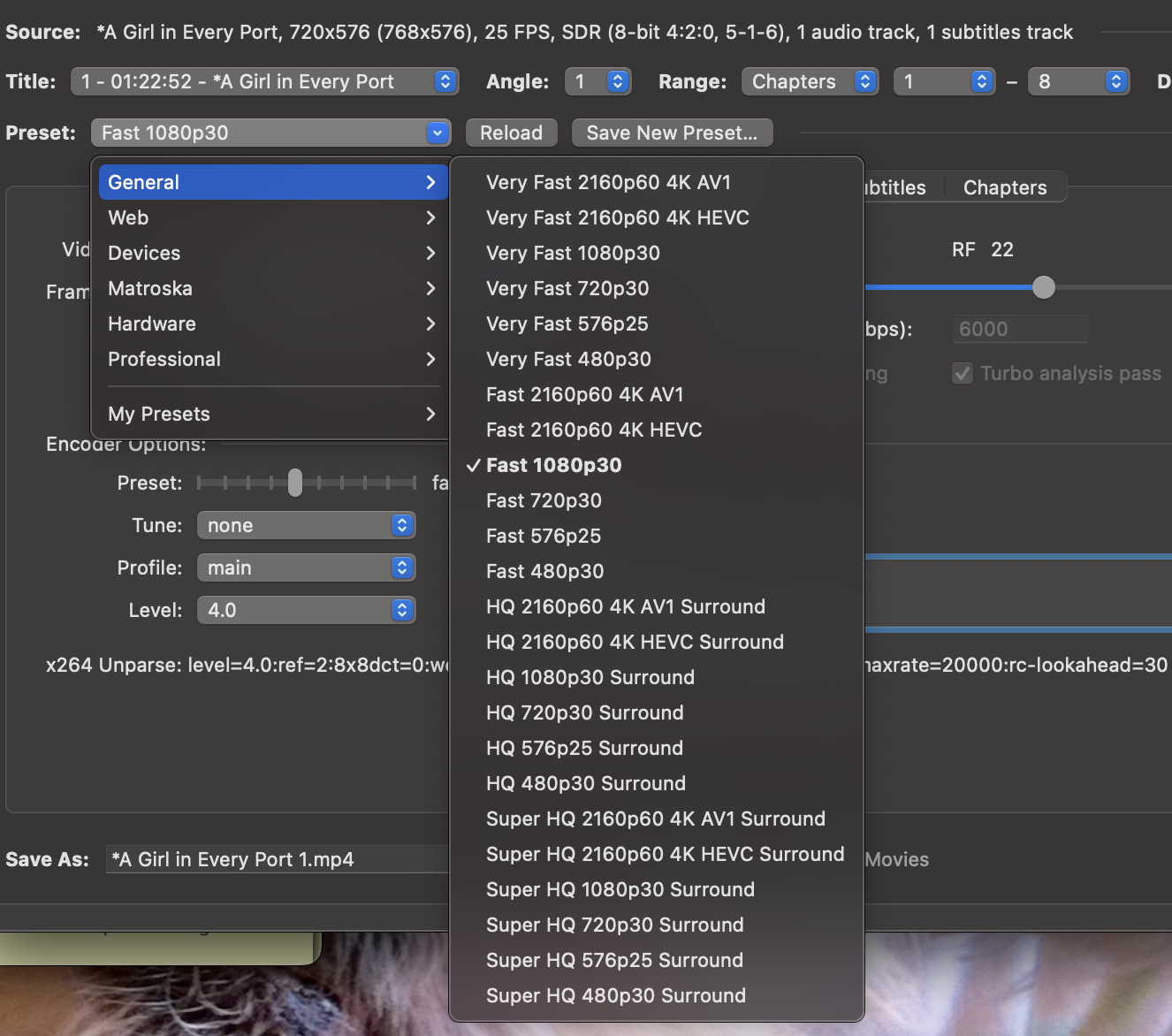Image resolution: width=1172 pixels, height=1036 pixels.
Task: Select HQ 720p30 Surround preset
Action: pyautogui.click(x=657, y=712)
